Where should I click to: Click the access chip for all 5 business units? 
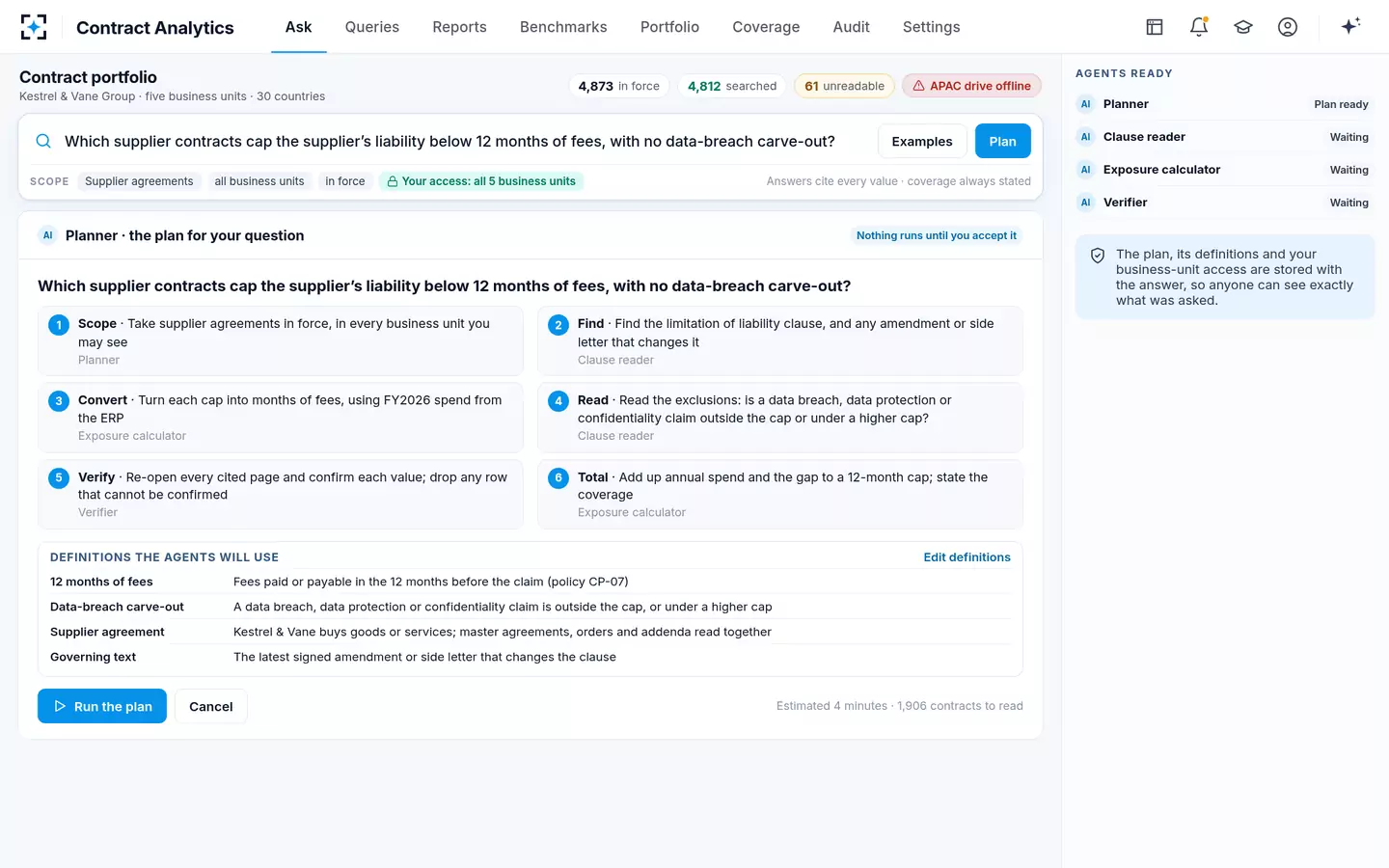coord(481,181)
